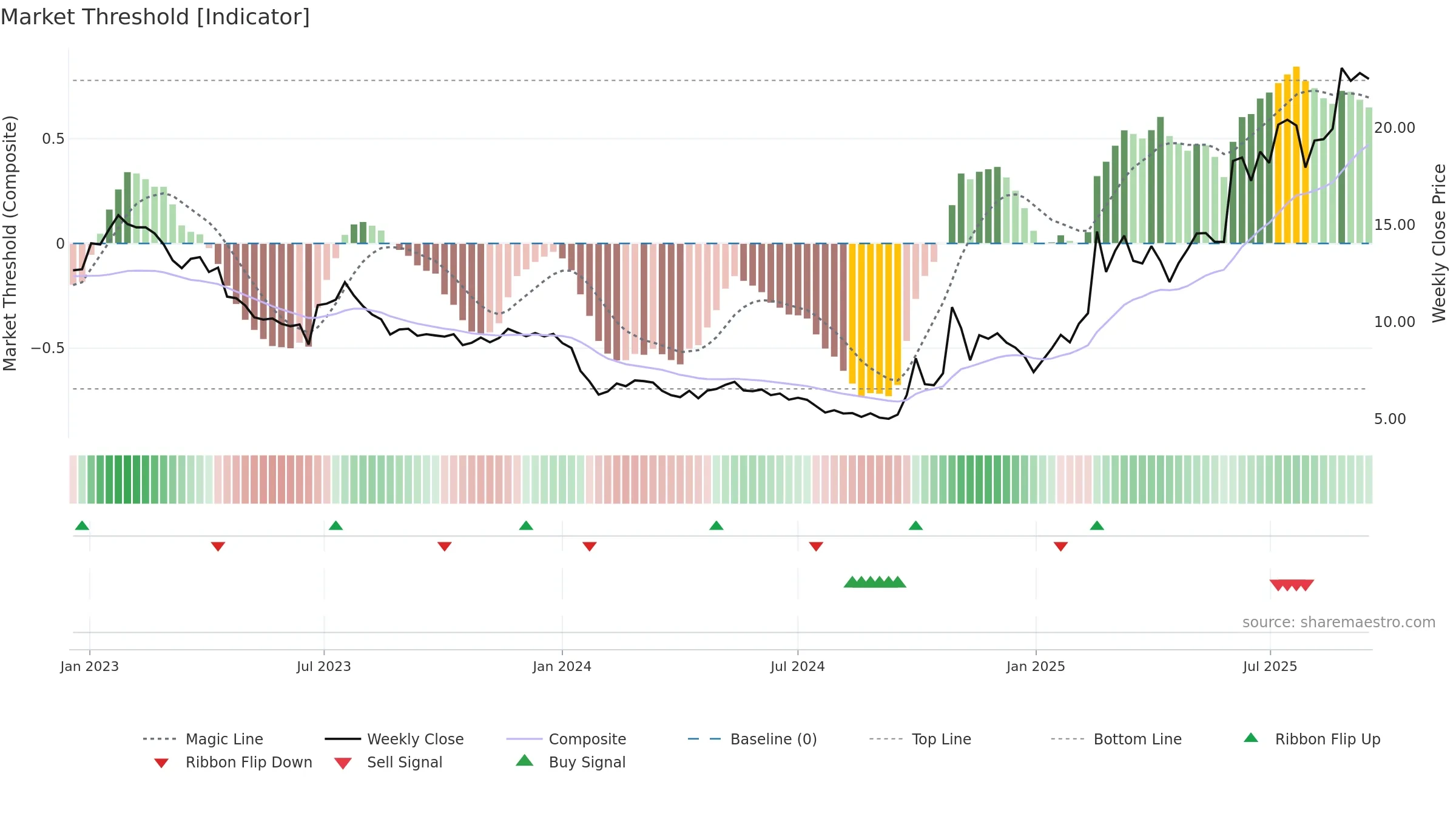The height and width of the screenshot is (819, 1456).
Task: Click the Market Threshold [Indicator] chart title
Action: (x=155, y=17)
